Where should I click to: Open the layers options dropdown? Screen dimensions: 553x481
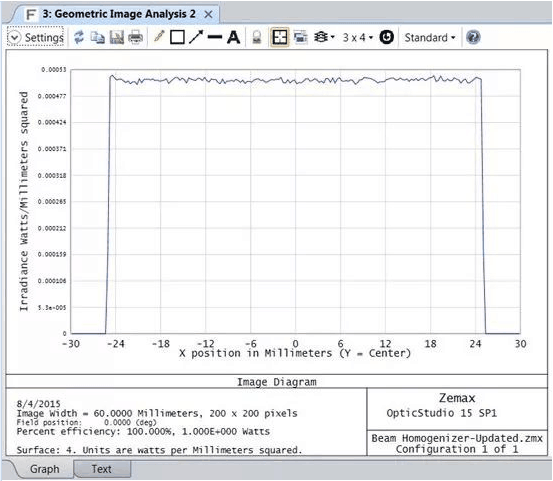point(324,37)
